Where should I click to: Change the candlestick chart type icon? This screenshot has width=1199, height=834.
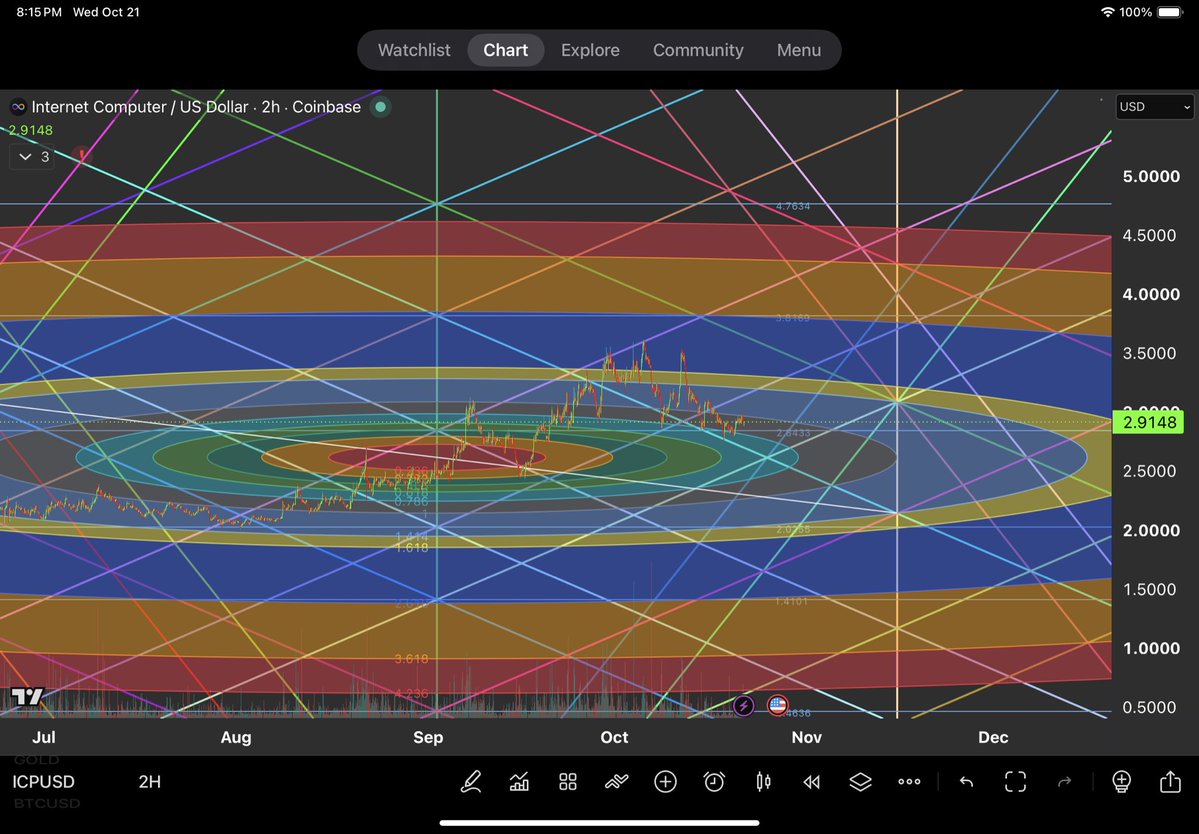click(763, 781)
